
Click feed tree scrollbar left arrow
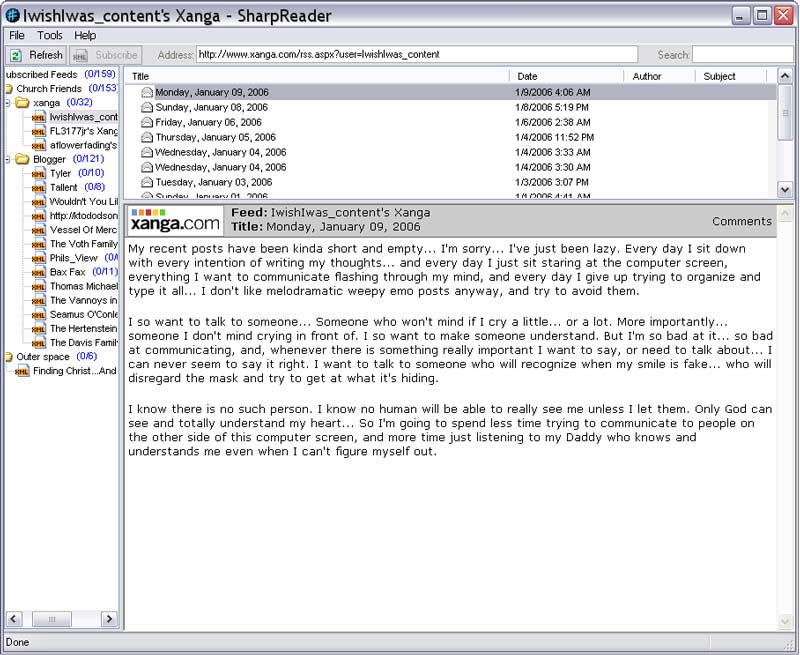13,619
